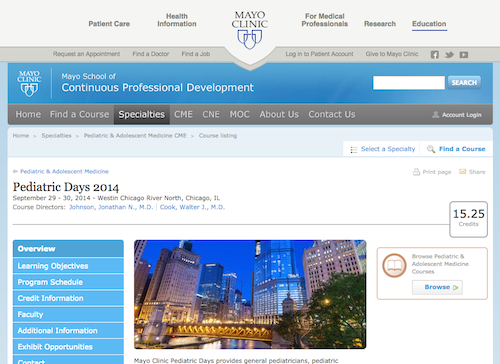This screenshot has height=364, width=500.
Task: Open Find a Course menu tab
Action: (79, 114)
